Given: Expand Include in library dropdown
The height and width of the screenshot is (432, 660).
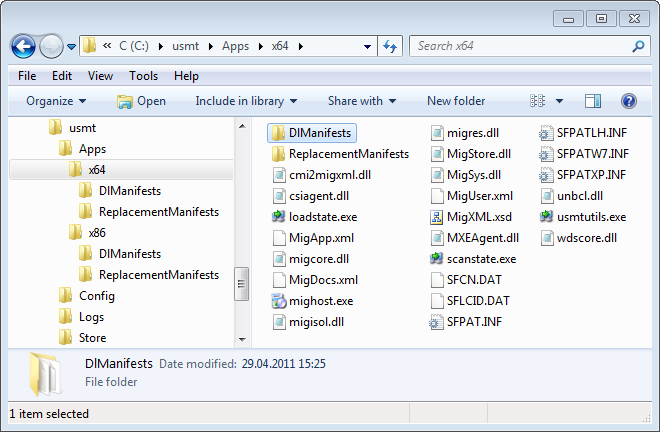Looking at the screenshot, I should (x=246, y=101).
